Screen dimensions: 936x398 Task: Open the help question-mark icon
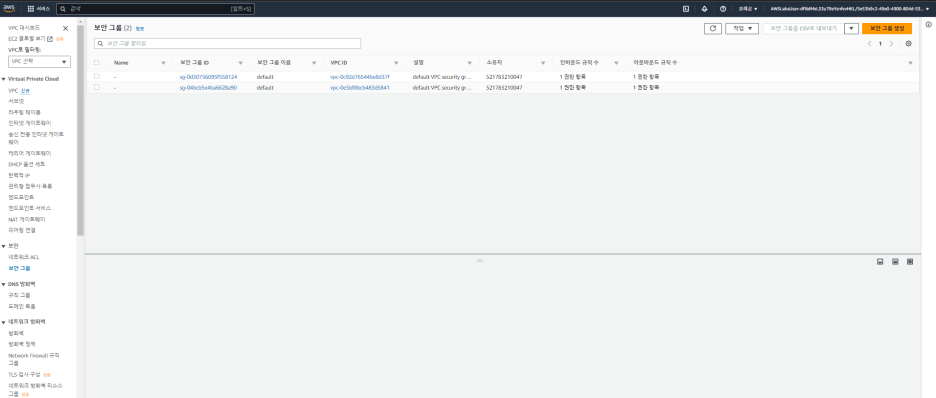coord(723,9)
